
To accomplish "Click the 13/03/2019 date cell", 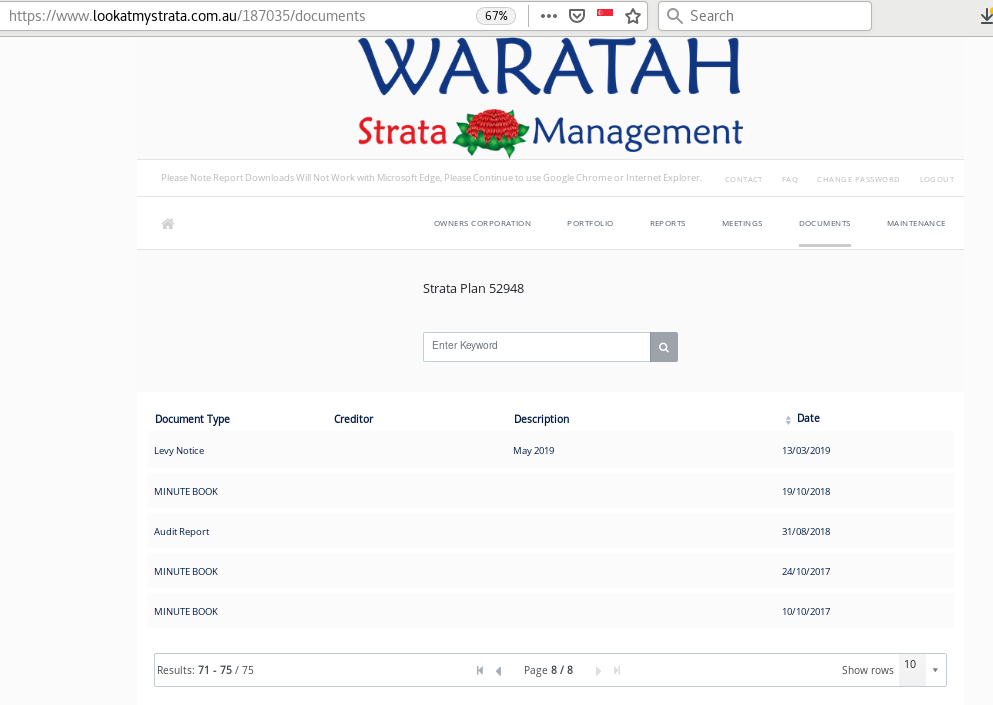I will pos(806,451).
